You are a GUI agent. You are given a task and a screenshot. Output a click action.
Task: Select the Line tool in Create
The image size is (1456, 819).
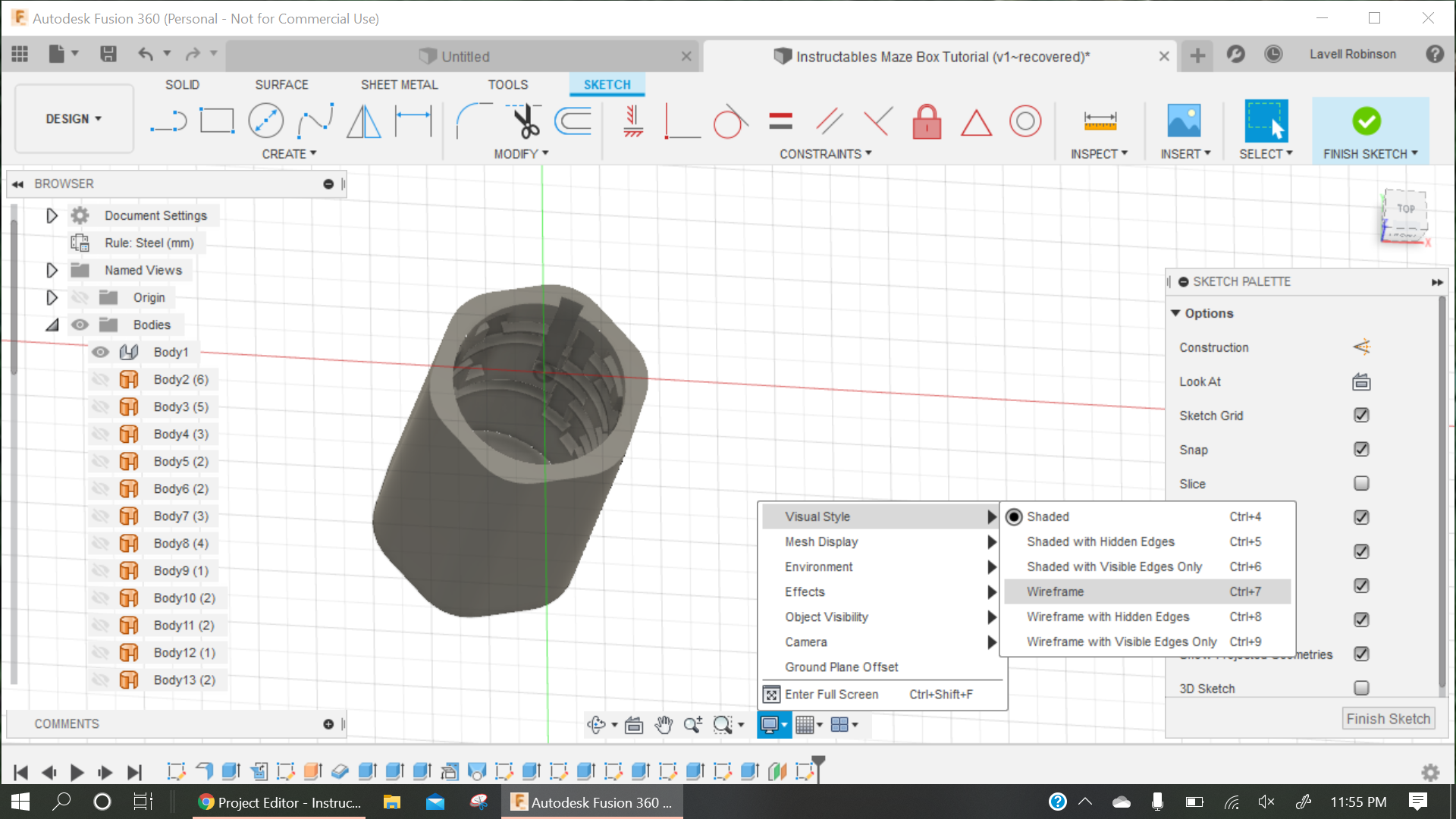tap(168, 121)
